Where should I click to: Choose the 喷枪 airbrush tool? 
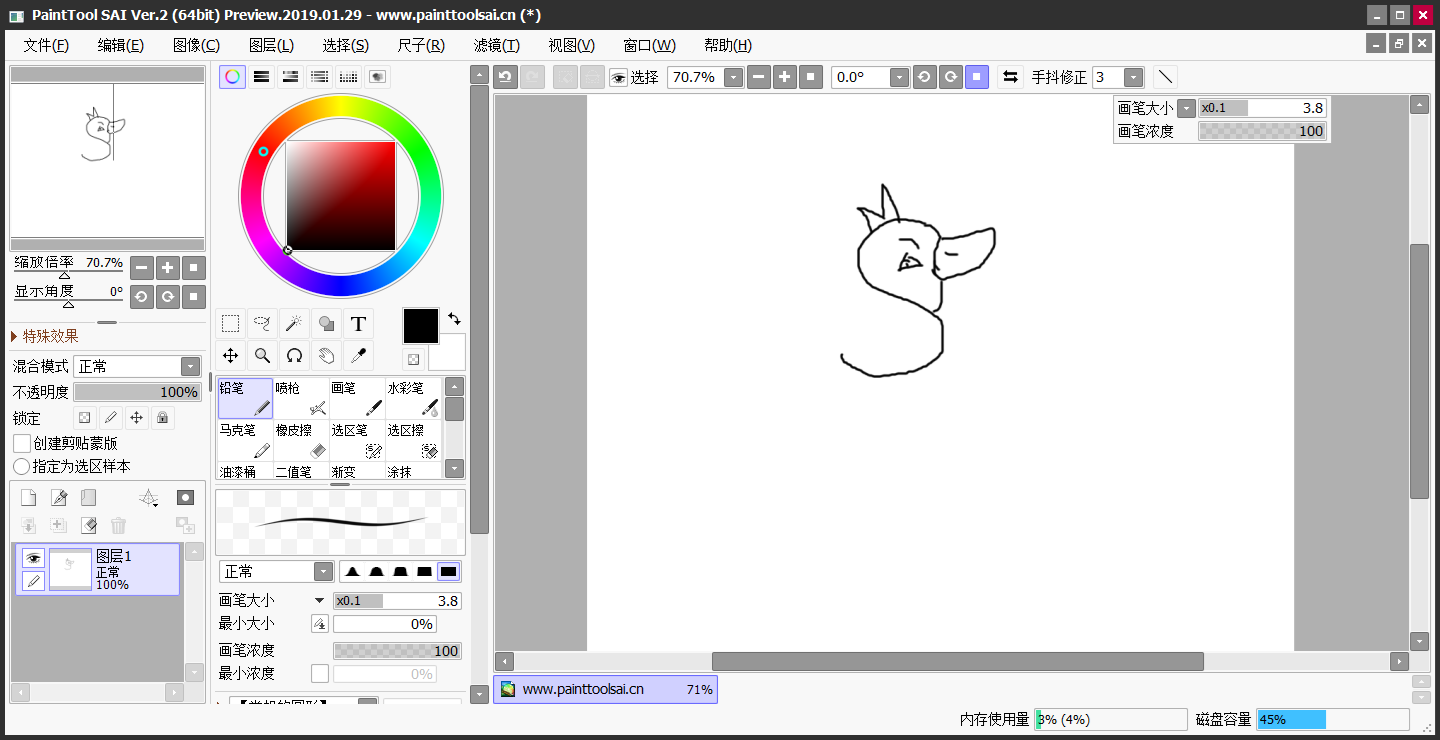point(301,398)
